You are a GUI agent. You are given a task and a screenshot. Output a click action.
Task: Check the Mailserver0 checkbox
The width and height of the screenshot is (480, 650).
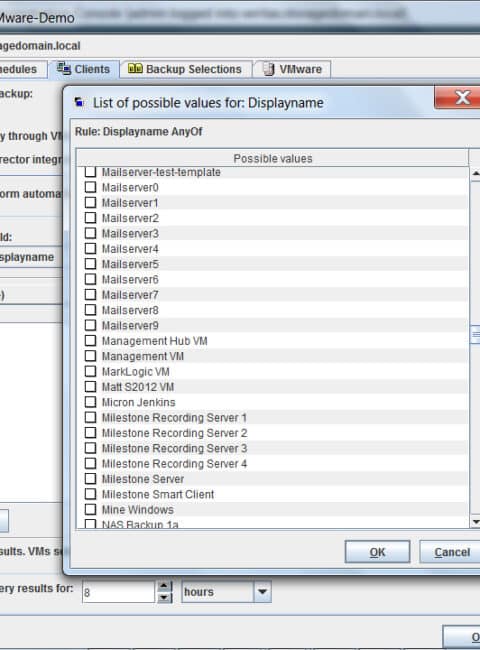pyautogui.click(x=90, y=187)
